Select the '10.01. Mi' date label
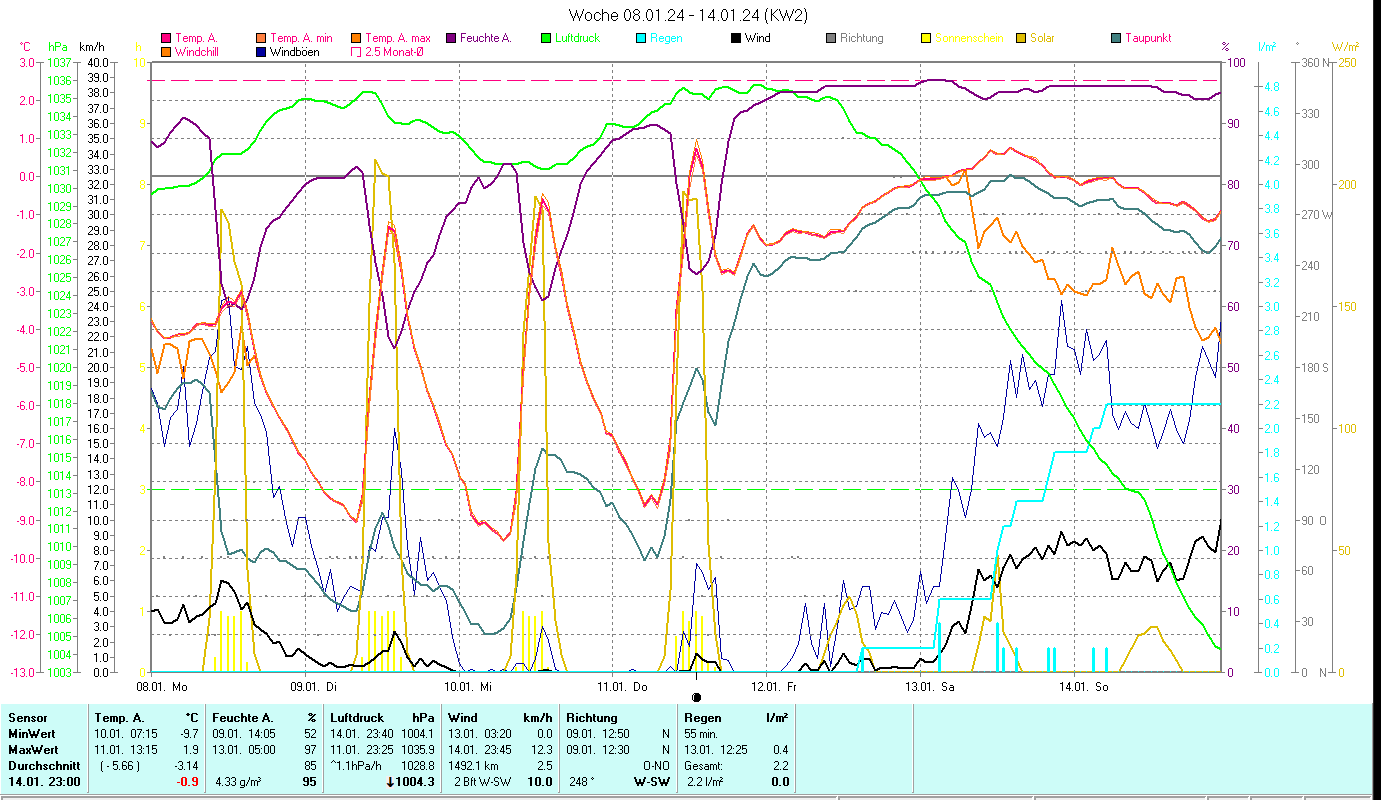 click(x=469, y=686)
